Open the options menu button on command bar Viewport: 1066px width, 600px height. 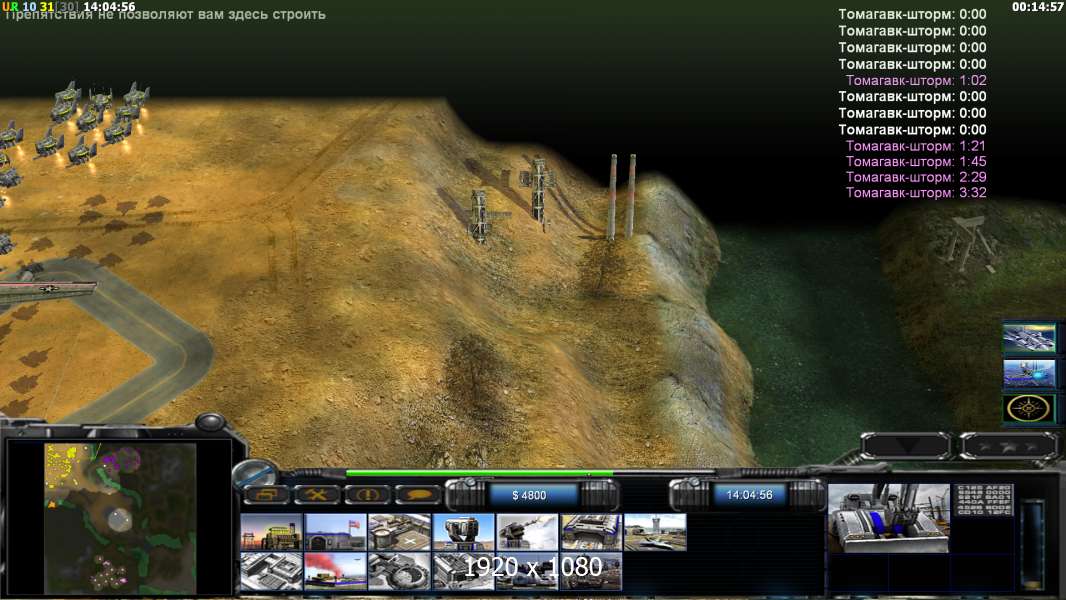coord(265,495)
